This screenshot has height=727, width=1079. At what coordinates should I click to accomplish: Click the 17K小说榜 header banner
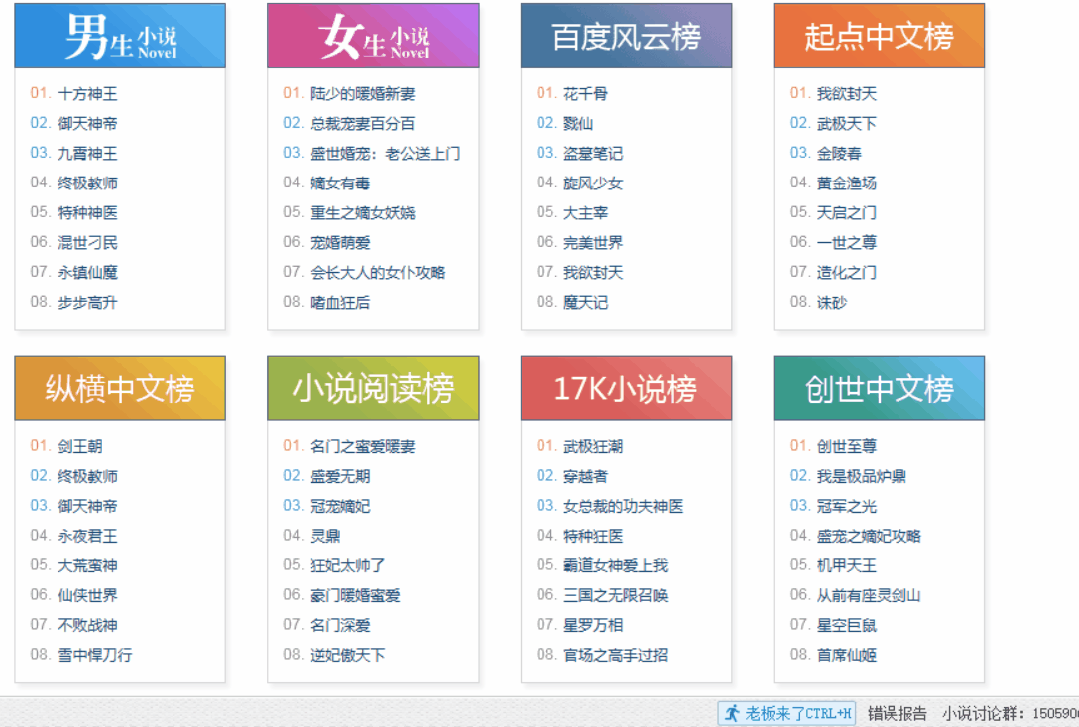coord(626,388)
